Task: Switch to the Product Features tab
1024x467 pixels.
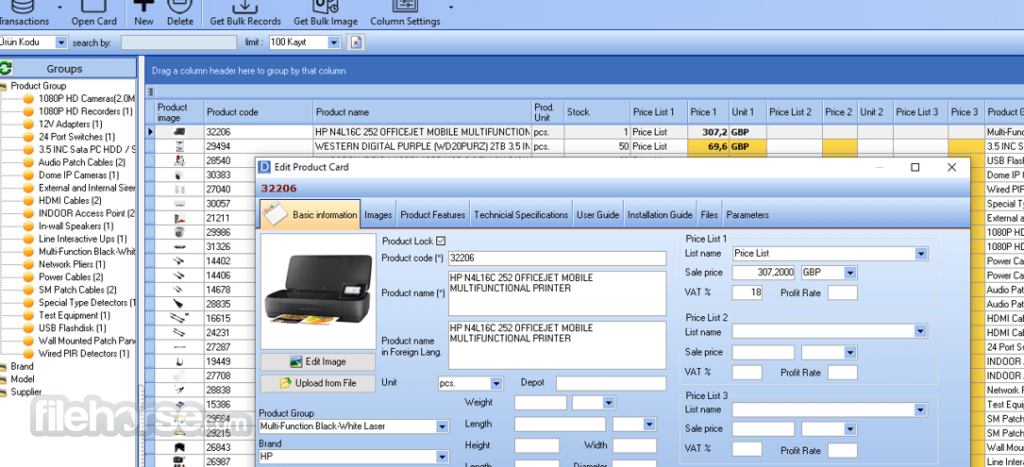Action: click(433, 214)
